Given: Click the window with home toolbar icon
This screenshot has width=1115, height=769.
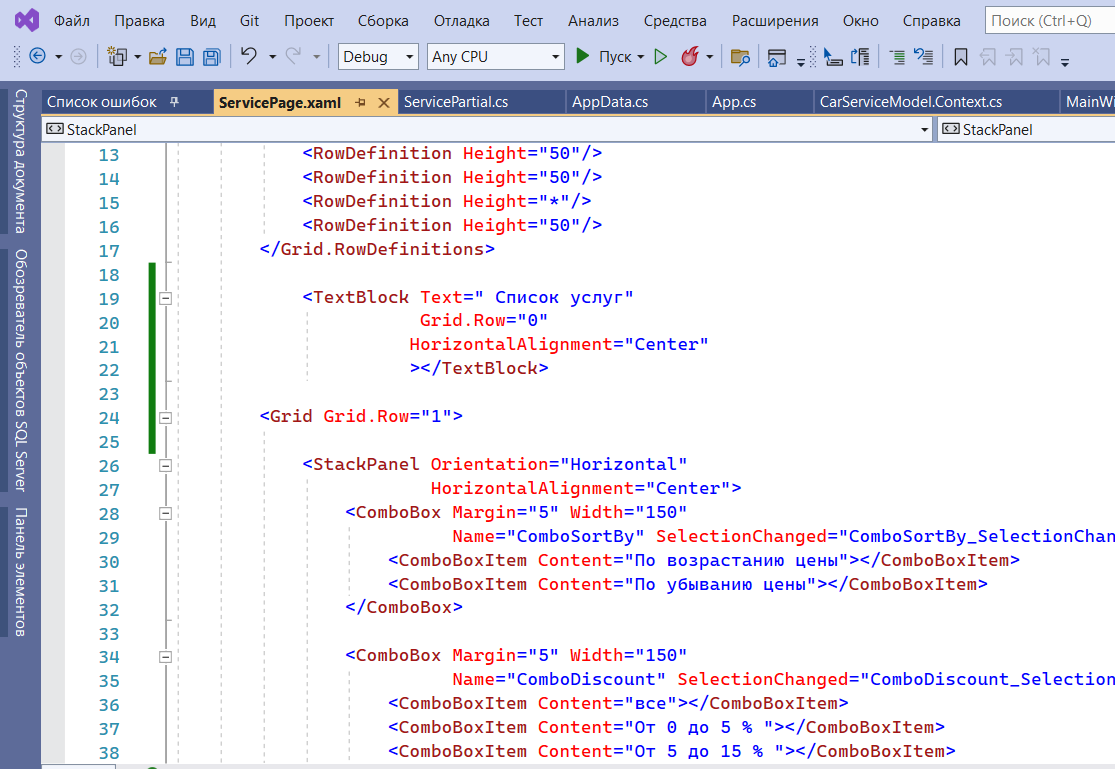Looking at the screenshot, I should (777, 57).
